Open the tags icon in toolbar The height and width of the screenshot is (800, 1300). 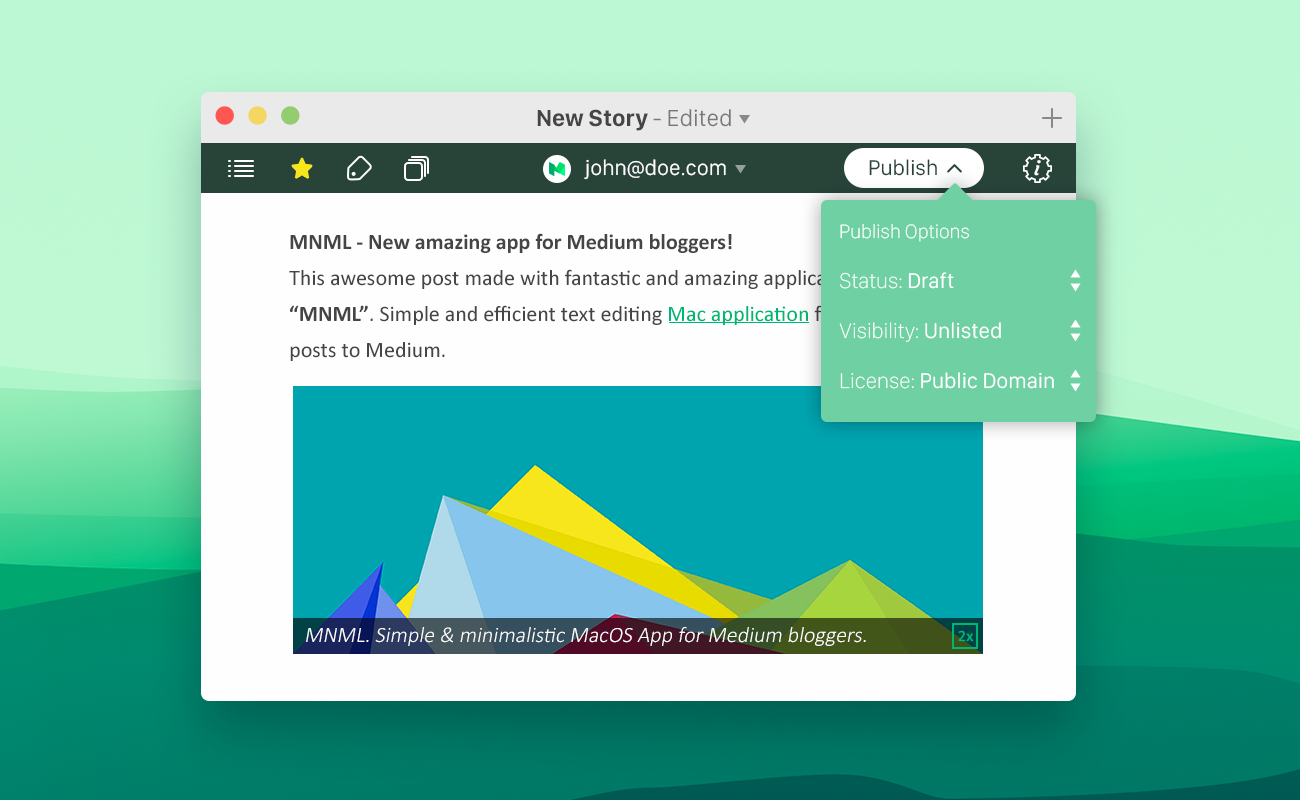click(x=359, y=168)
